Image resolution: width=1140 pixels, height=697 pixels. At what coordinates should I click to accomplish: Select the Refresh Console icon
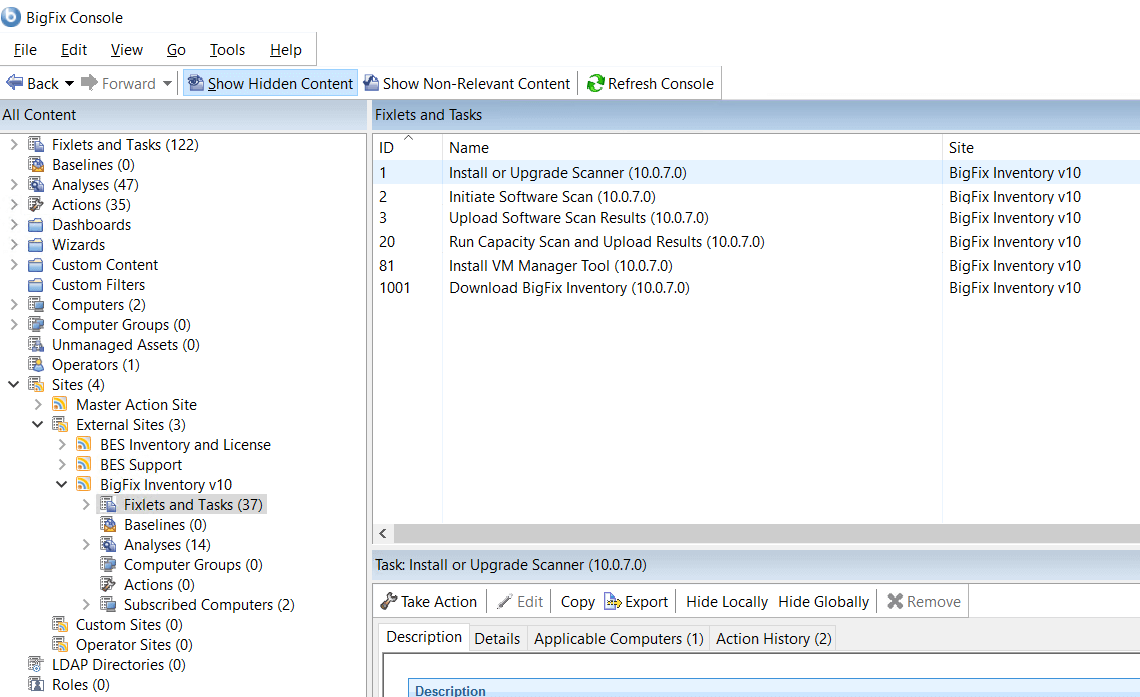[595, 83]
